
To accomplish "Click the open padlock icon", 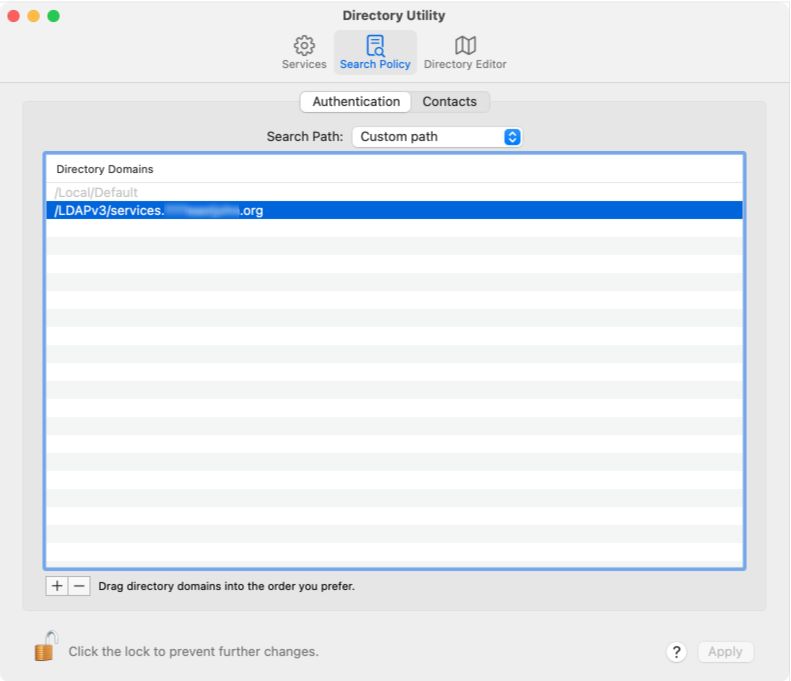I will click(x=45, y=648).
